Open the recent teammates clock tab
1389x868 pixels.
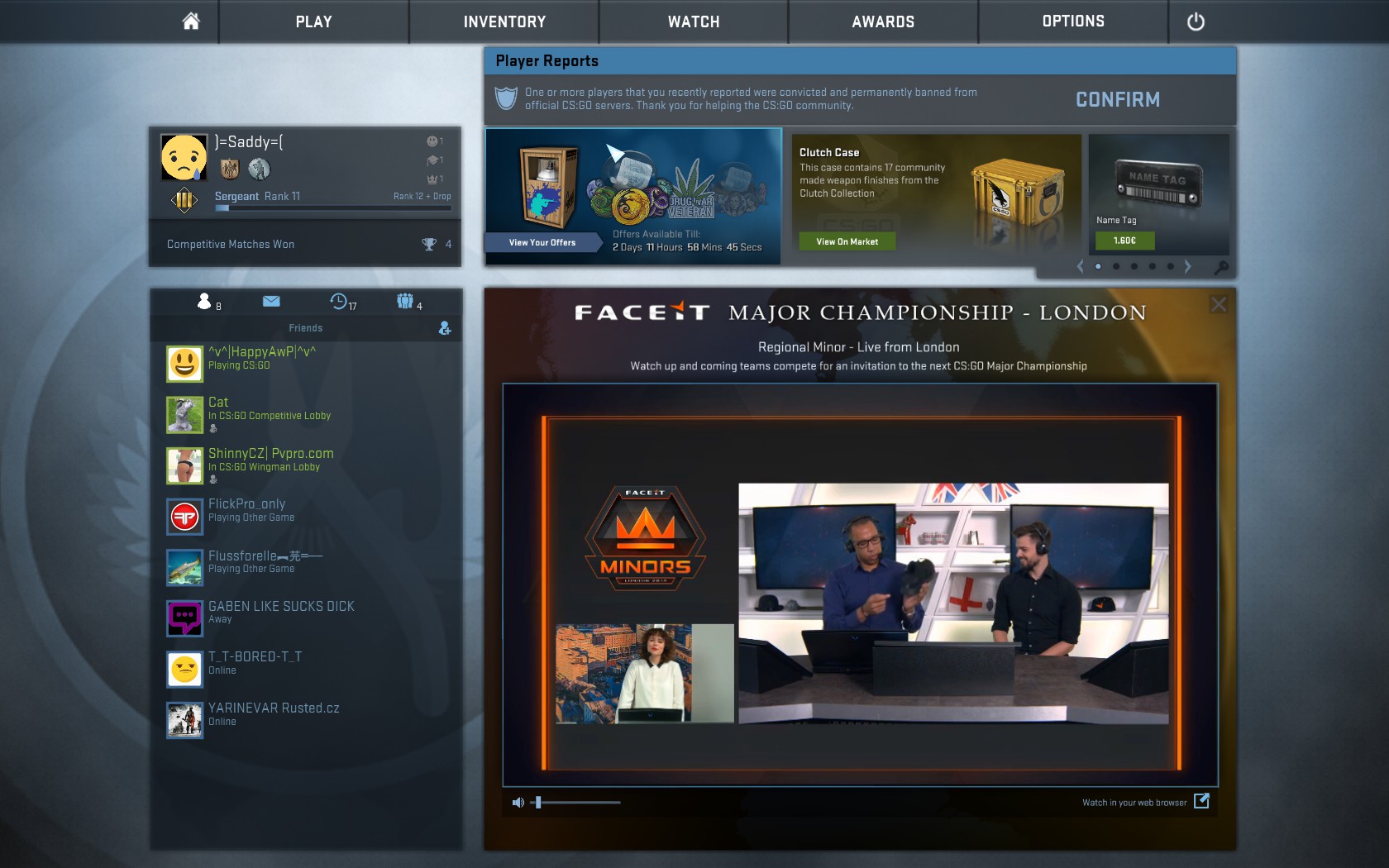point(339,301)
